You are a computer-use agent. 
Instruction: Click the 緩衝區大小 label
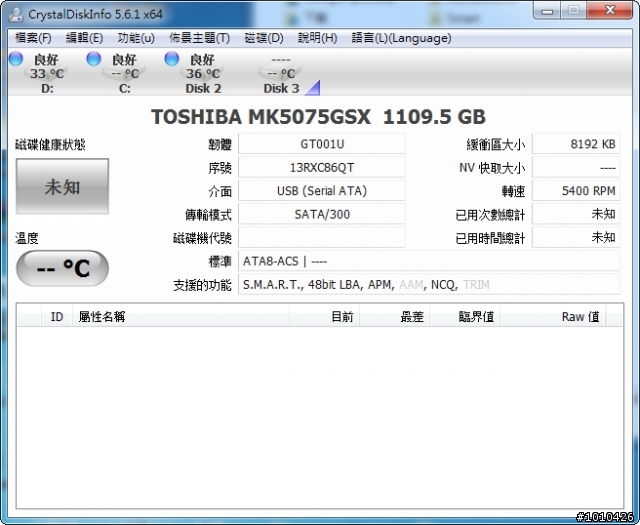pos(496,145)
